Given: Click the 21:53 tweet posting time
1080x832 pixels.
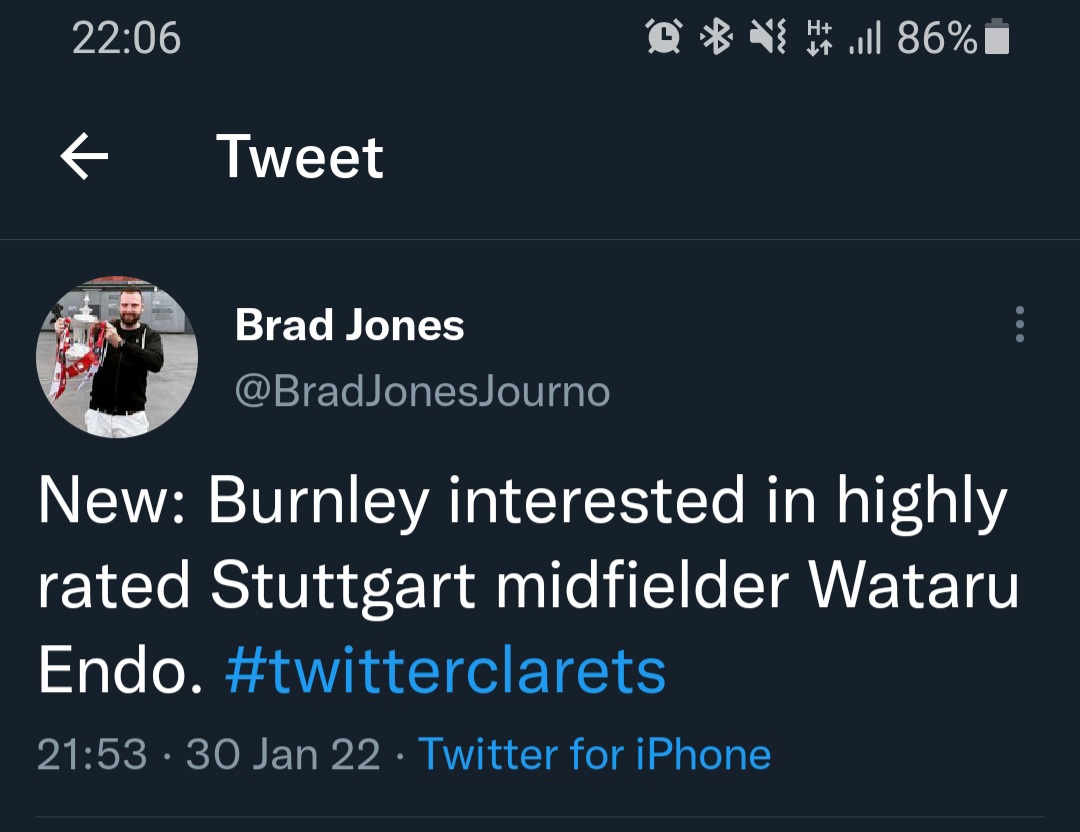Looking at the screenshot, I should [92, 754].
